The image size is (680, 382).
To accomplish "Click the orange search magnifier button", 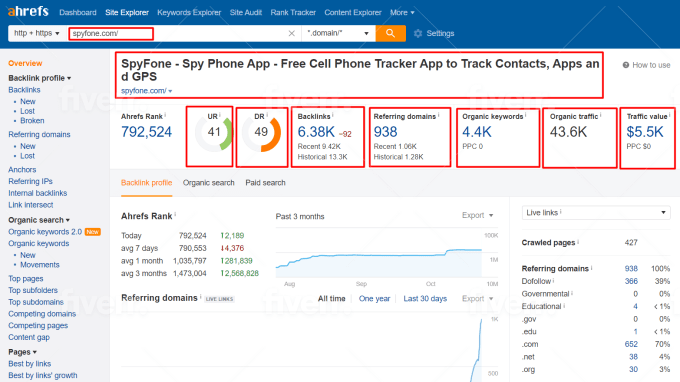I will [x=390, y=33].
